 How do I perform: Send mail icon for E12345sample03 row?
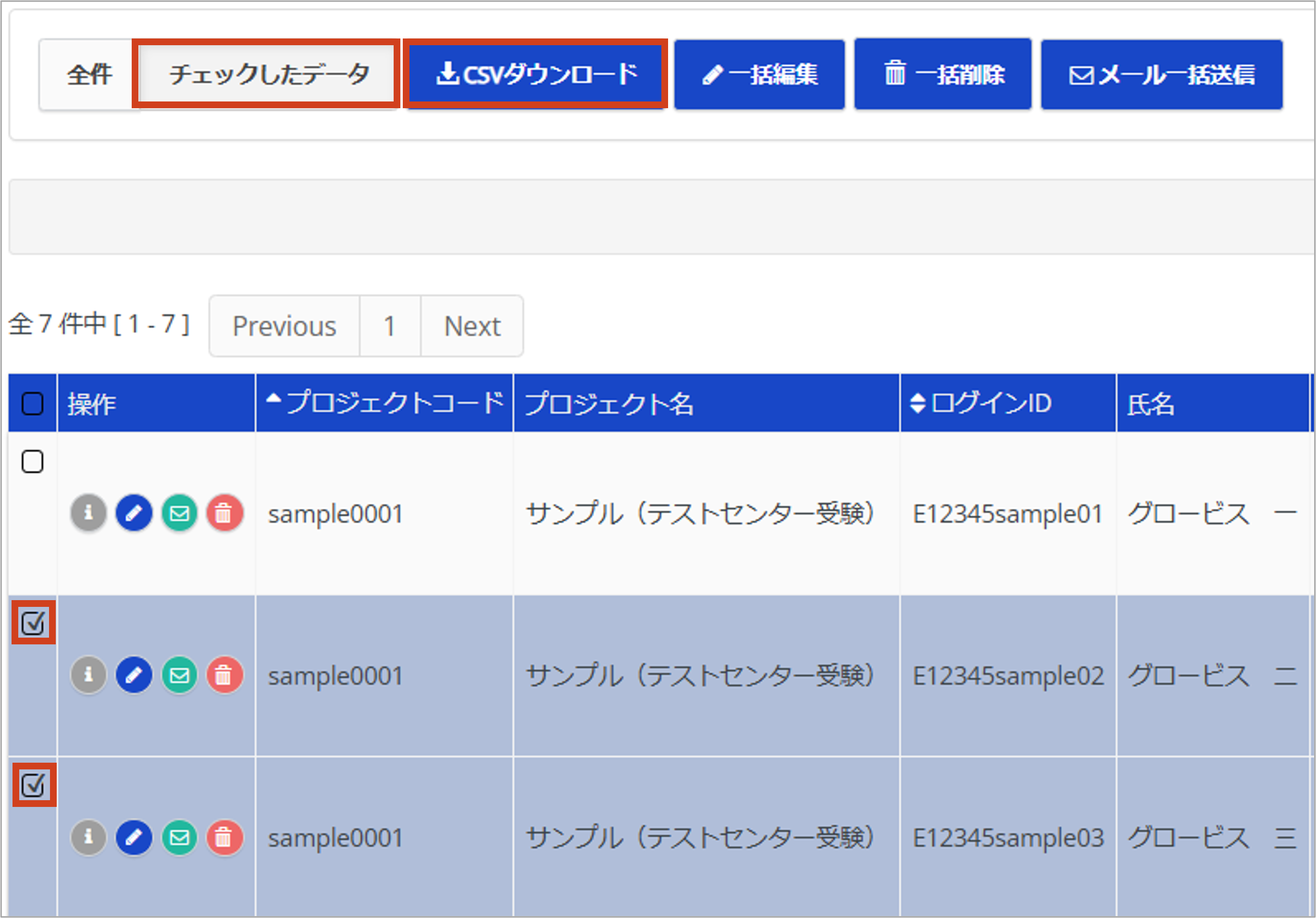tap(179, 837)
